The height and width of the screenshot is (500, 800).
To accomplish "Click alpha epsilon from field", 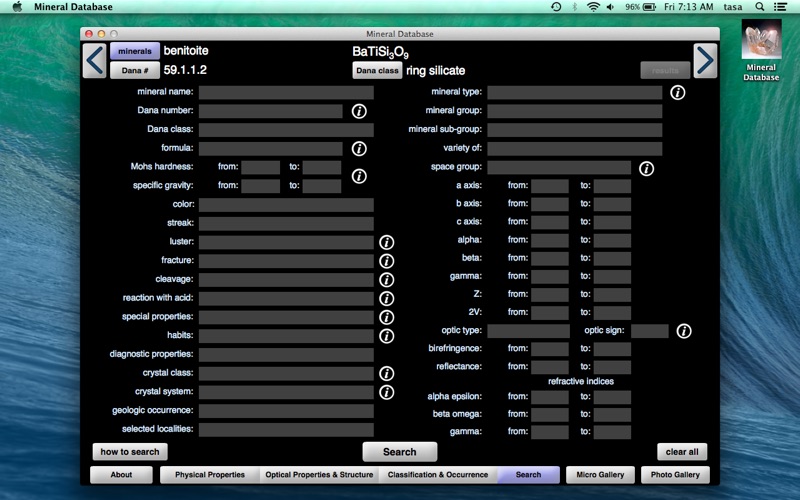I will tap(549, 397).
